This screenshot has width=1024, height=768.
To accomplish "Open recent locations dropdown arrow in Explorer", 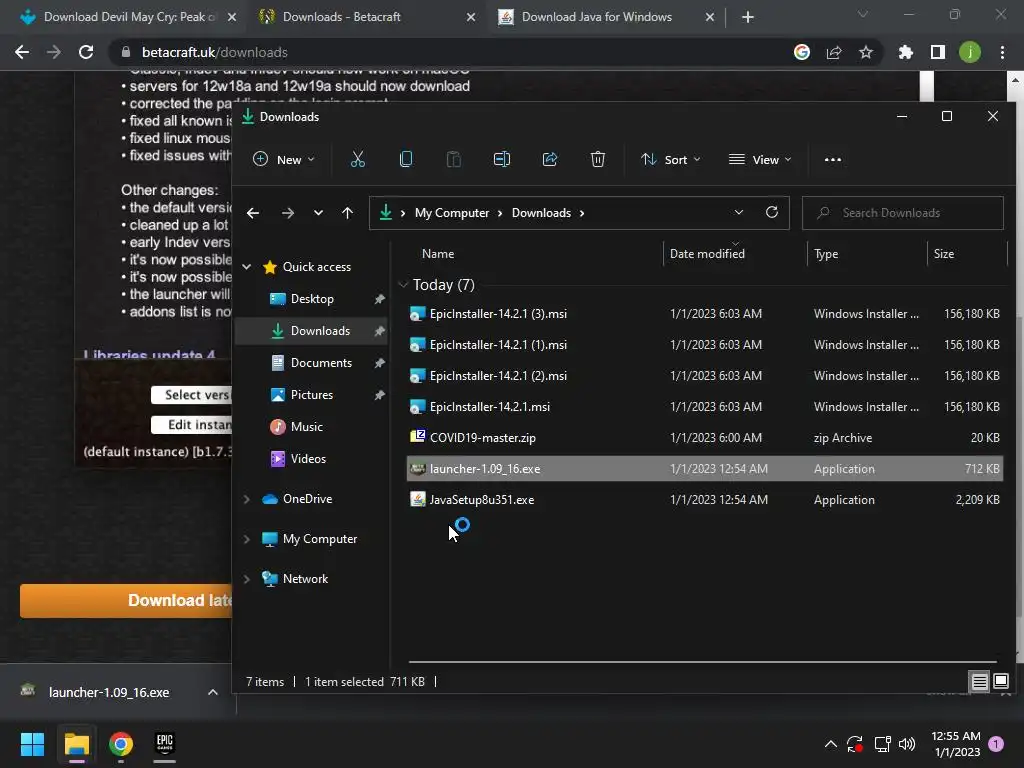I will click(x=318, y=213).
